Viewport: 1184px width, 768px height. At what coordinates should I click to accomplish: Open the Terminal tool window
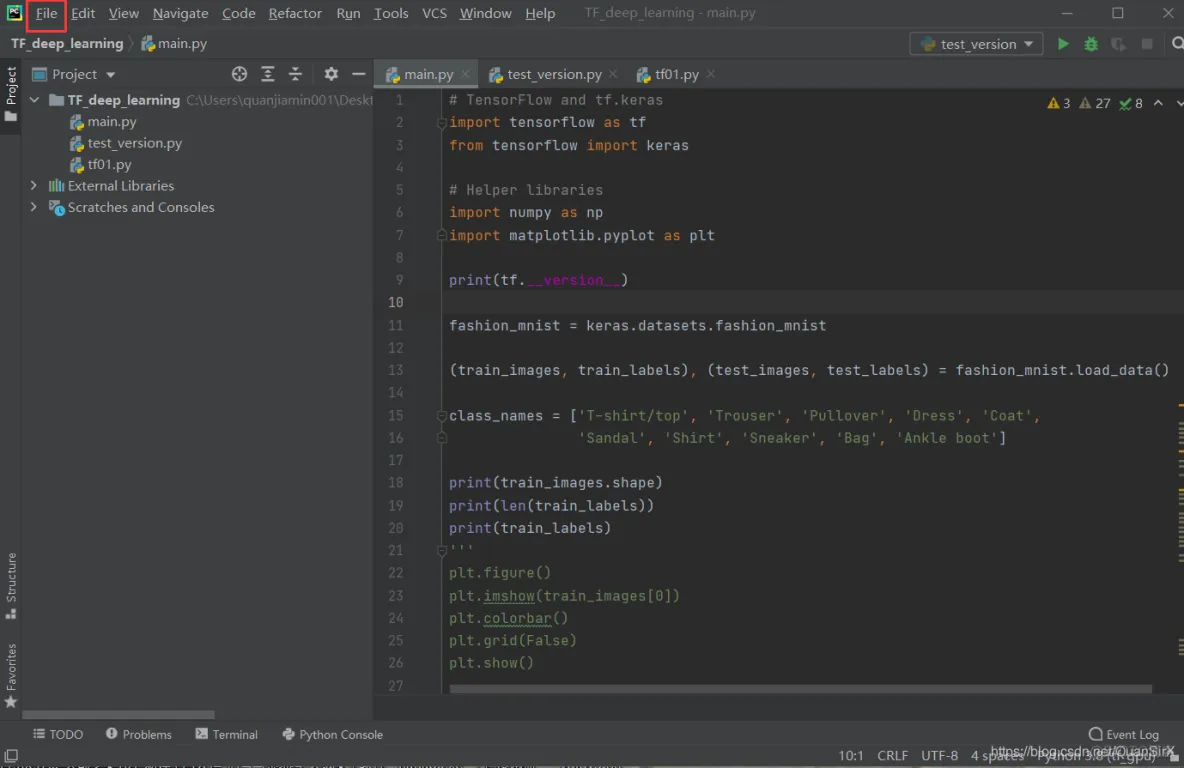tap(227, 734)
